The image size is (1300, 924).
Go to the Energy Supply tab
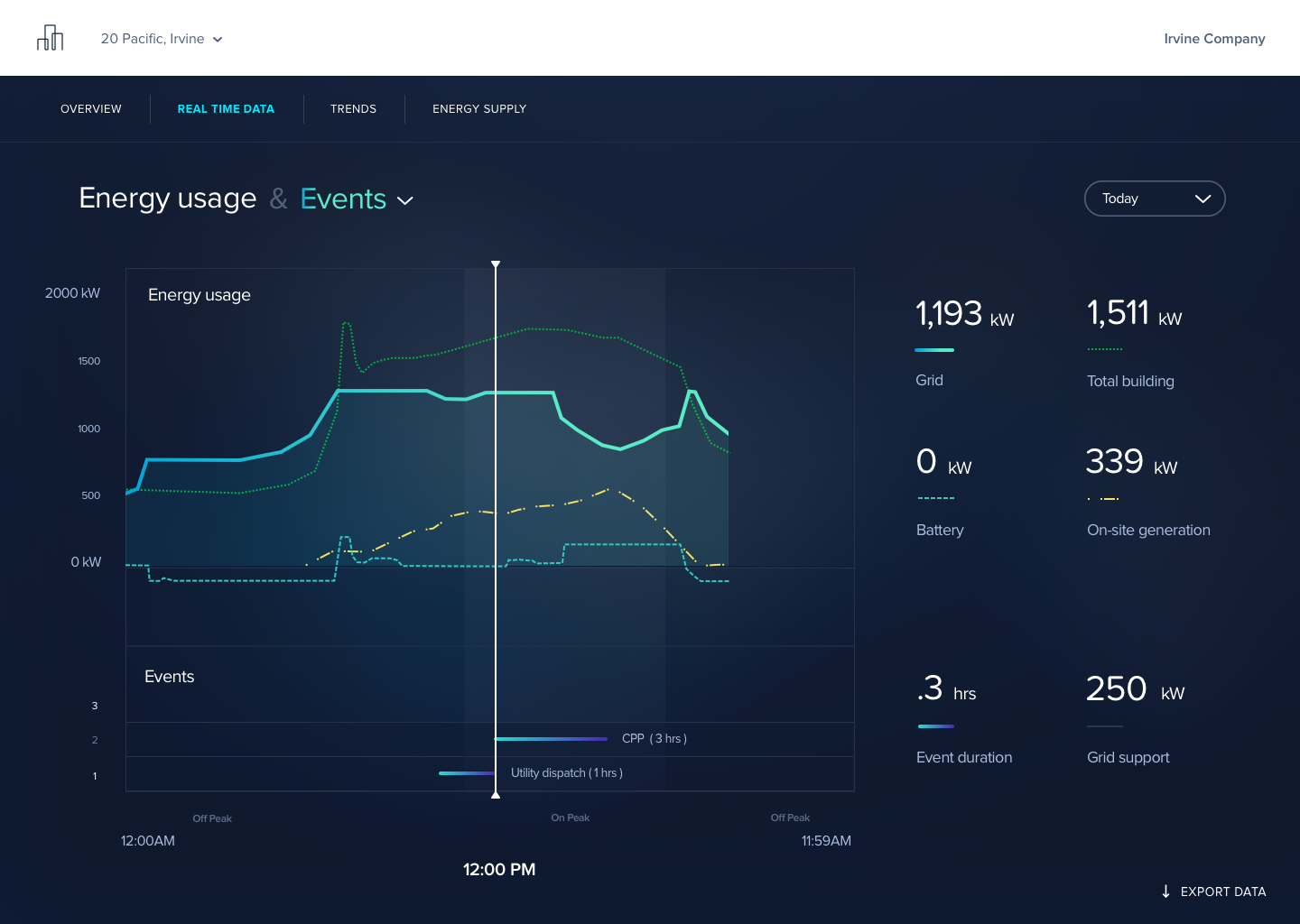coord(479,109)
